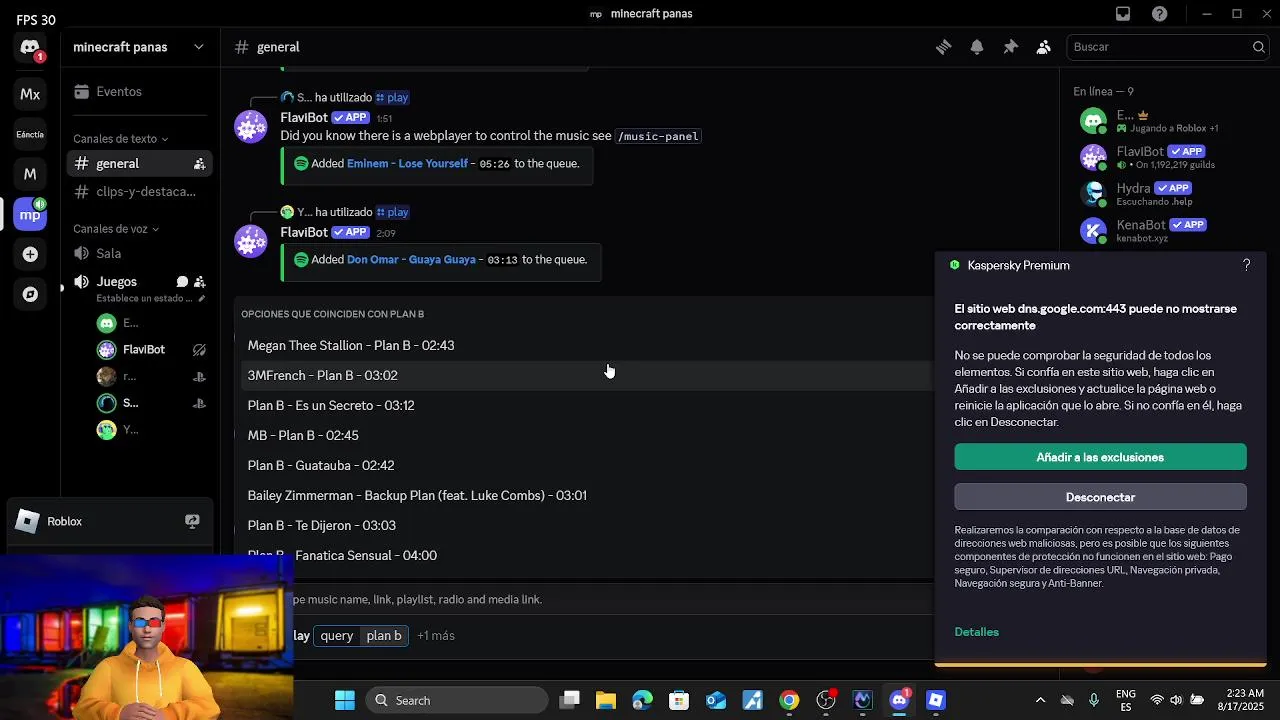Show hidden tray icons chevron

point(1040,700)
